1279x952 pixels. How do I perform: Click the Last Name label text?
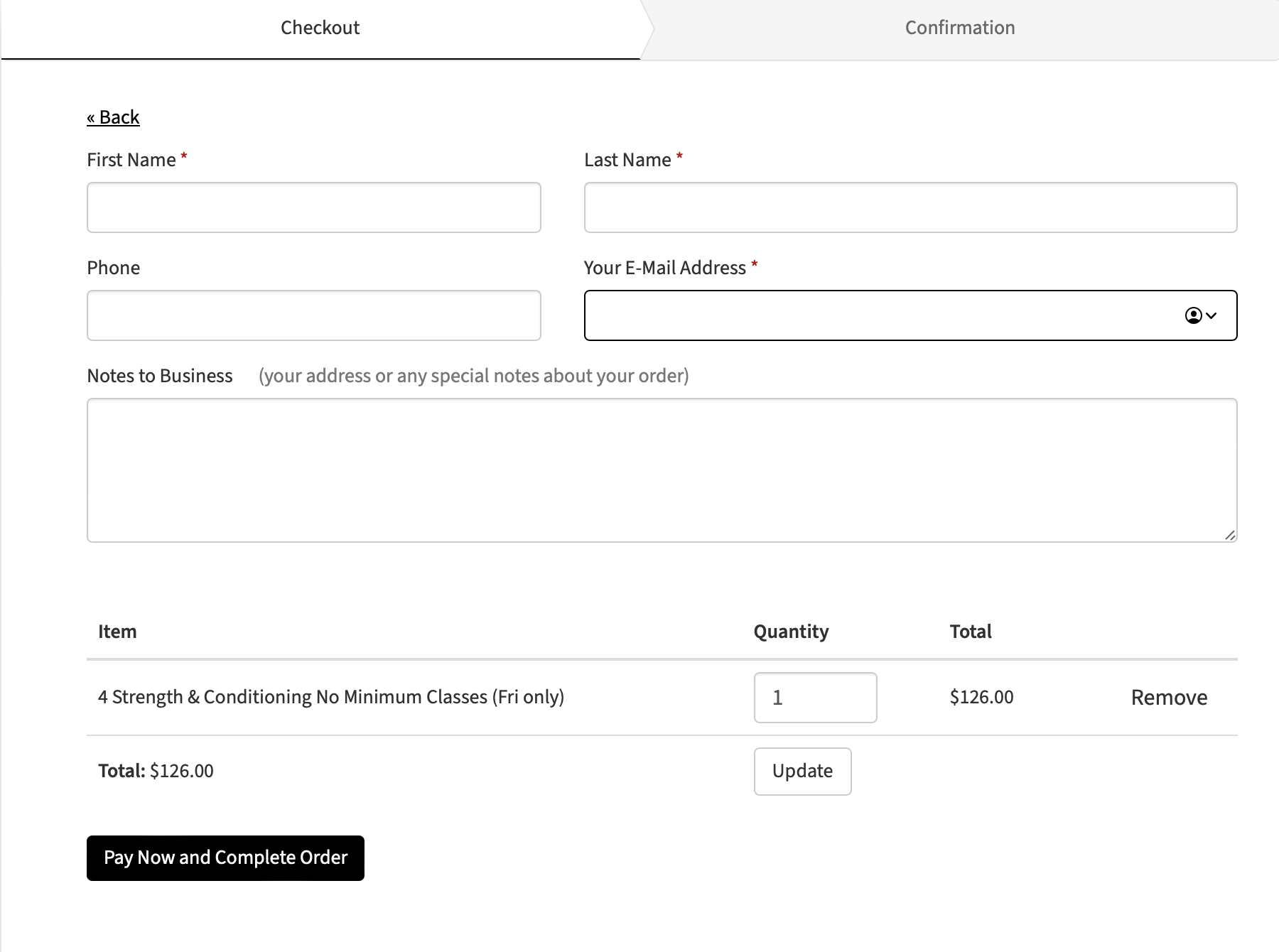(x=627, y=160)
